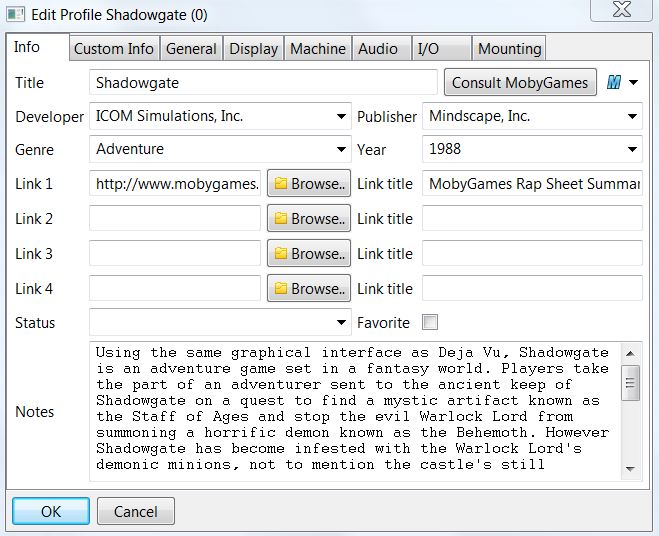Select the I/O tab
The height and width of the screenshot is (536, 659).
(x=442, y=49)
